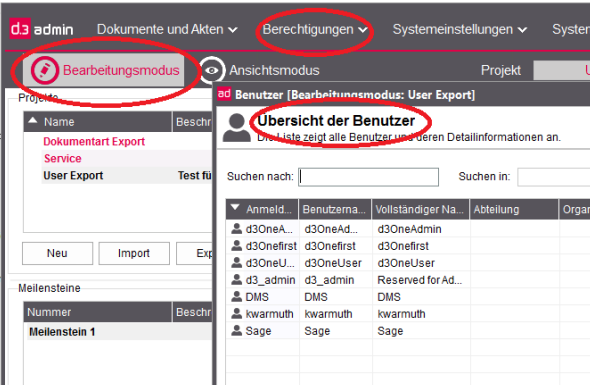The width and height of the screenshot is (590, 385).
Task: Open the Systemeinstellungen menu
Action: (459, 29)
